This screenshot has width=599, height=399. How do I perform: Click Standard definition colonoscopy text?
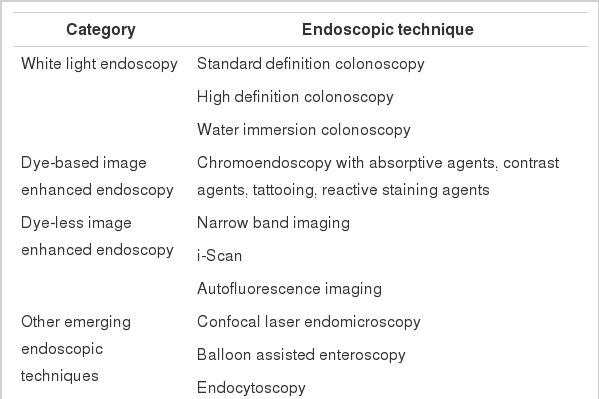click(311, 64)
